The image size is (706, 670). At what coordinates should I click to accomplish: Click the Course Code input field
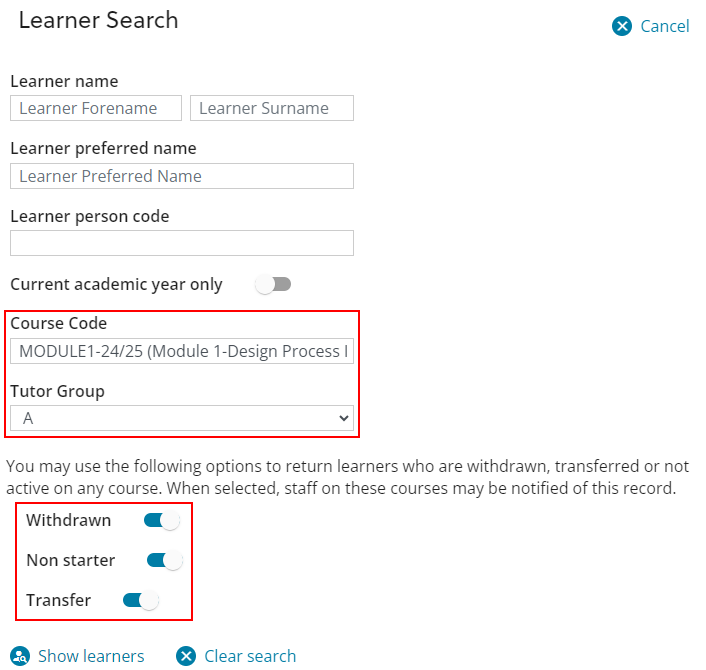[x=182, y=351]
